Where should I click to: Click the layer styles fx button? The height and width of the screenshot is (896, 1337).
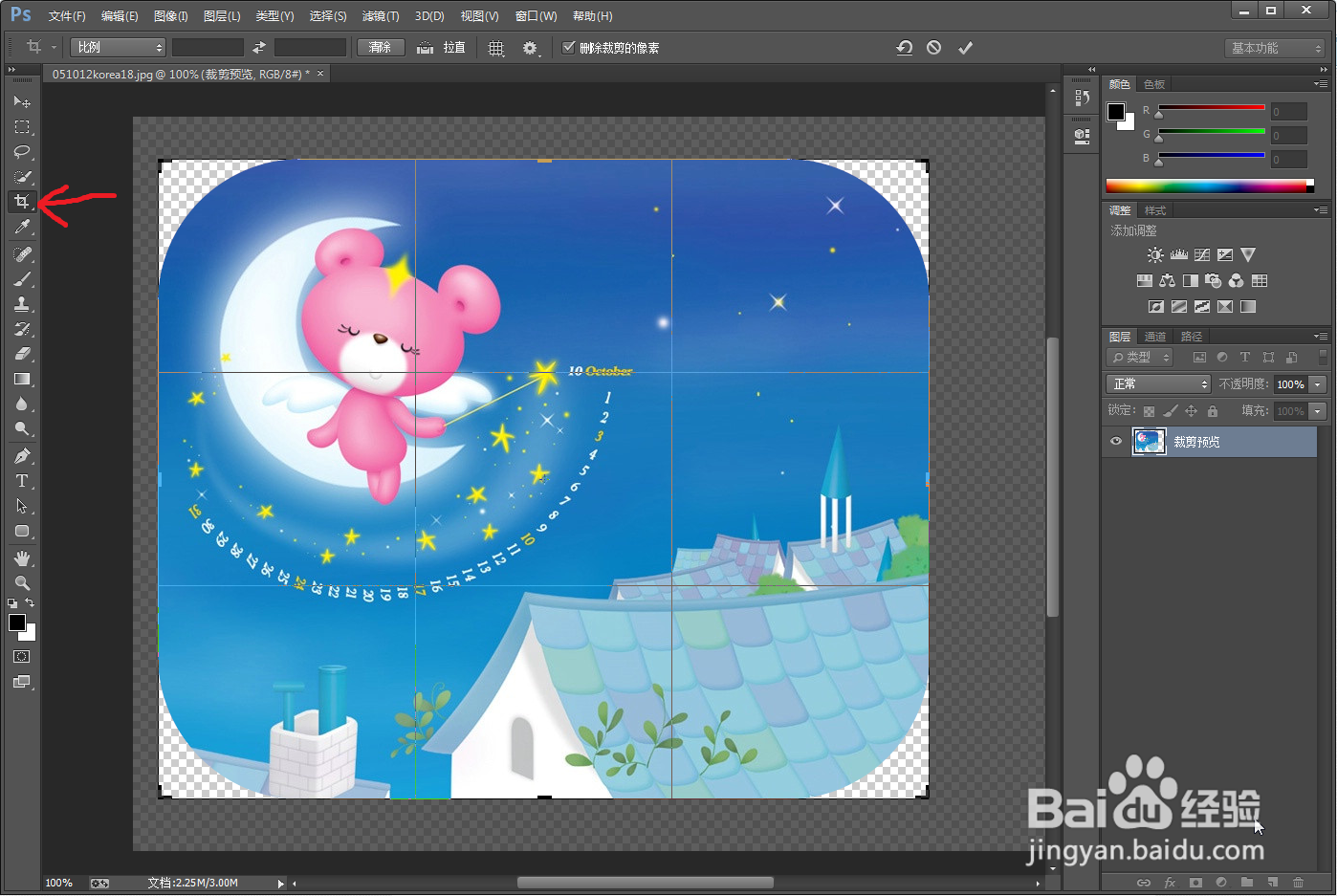(1170, 883)
